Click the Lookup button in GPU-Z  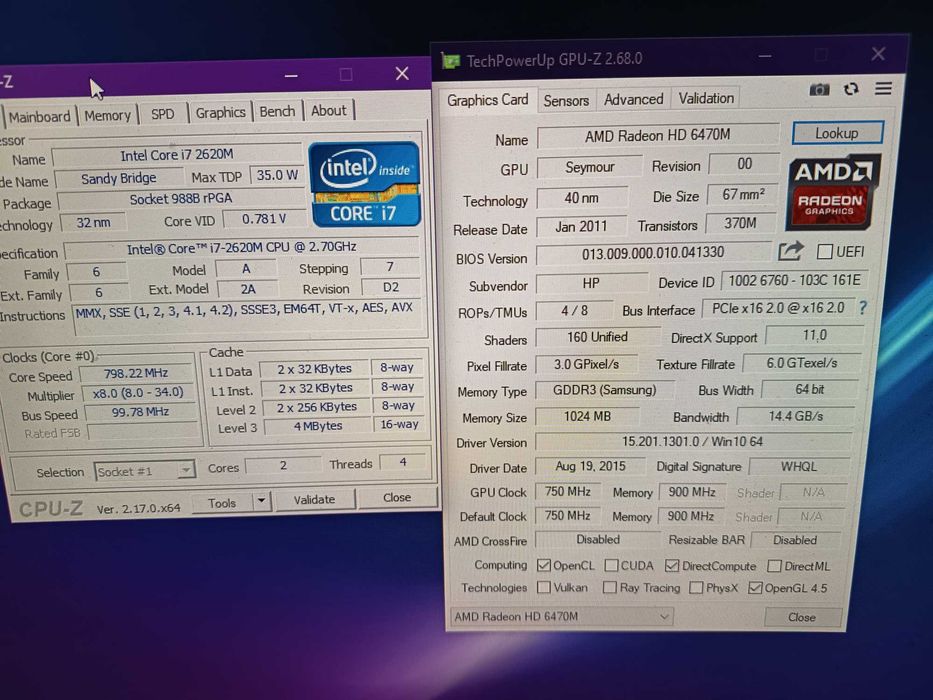coord(837,133)
